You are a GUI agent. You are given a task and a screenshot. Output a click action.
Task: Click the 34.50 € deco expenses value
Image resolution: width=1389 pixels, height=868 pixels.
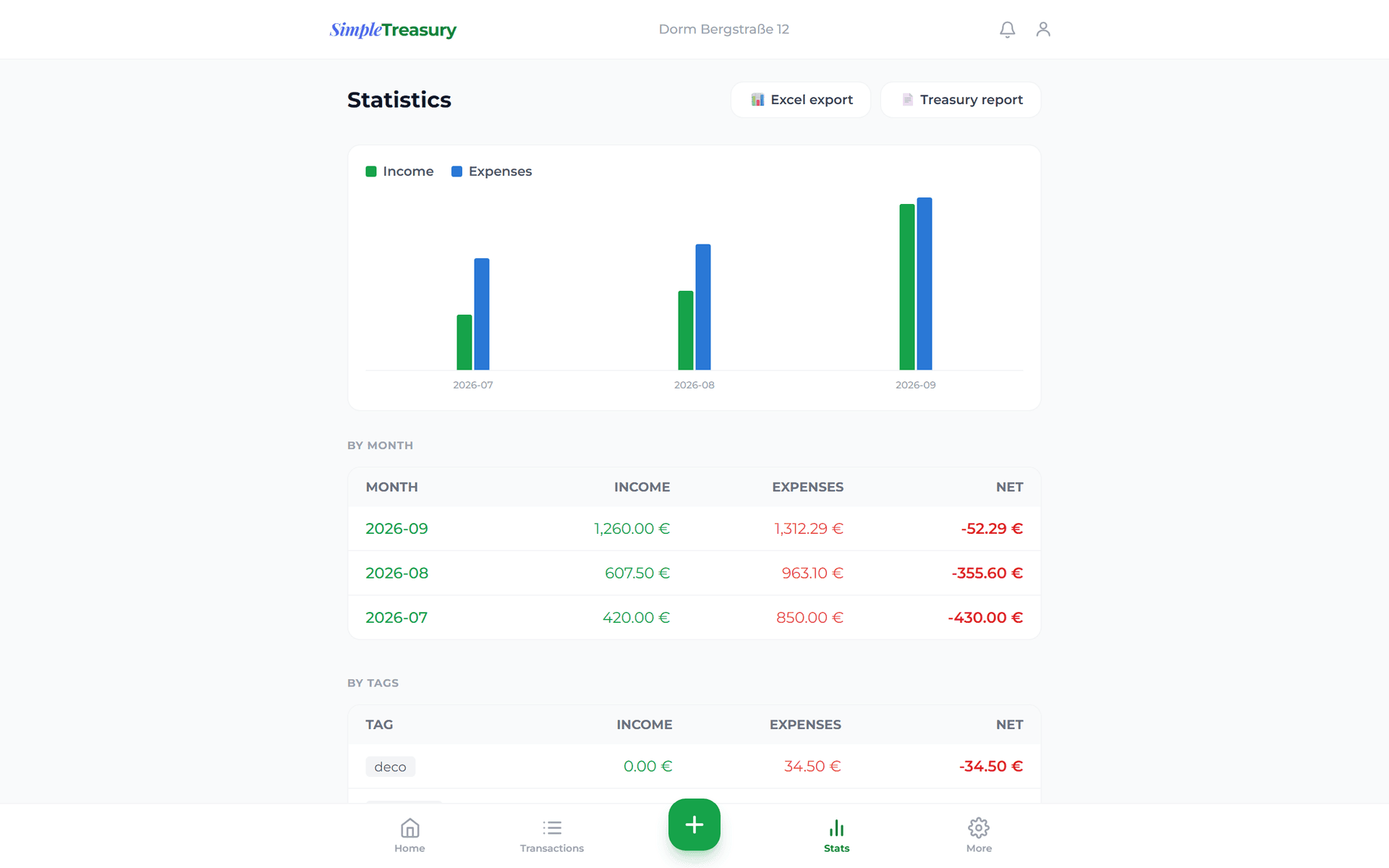coord(812,766)
